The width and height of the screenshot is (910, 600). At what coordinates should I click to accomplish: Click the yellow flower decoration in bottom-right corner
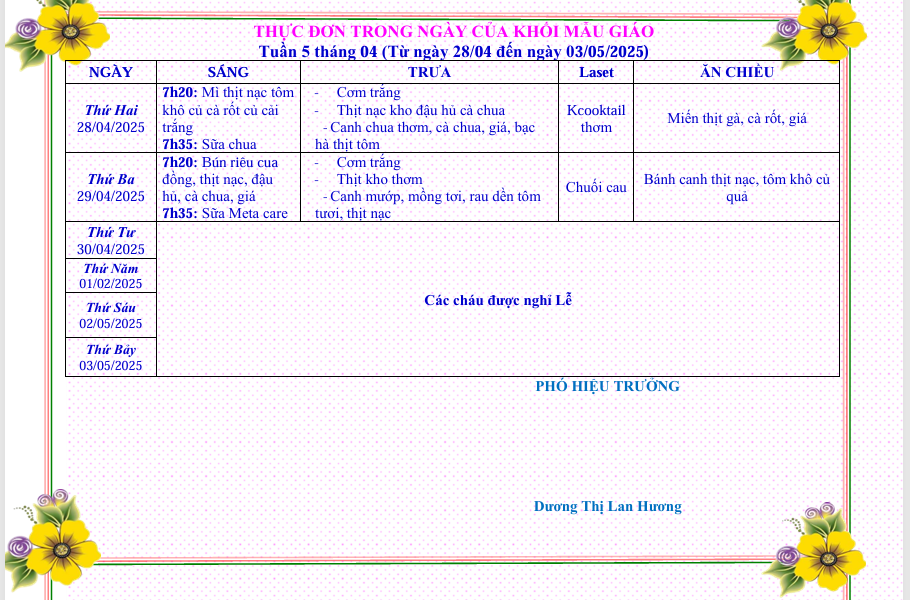[826, 552]
